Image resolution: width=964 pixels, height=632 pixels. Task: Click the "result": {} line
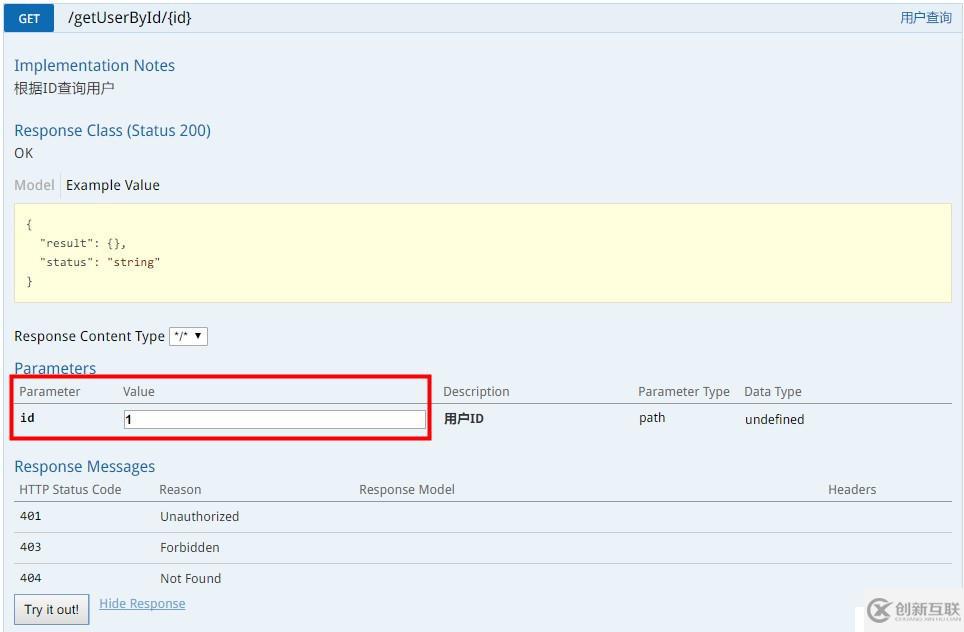(x=83, y=243)
